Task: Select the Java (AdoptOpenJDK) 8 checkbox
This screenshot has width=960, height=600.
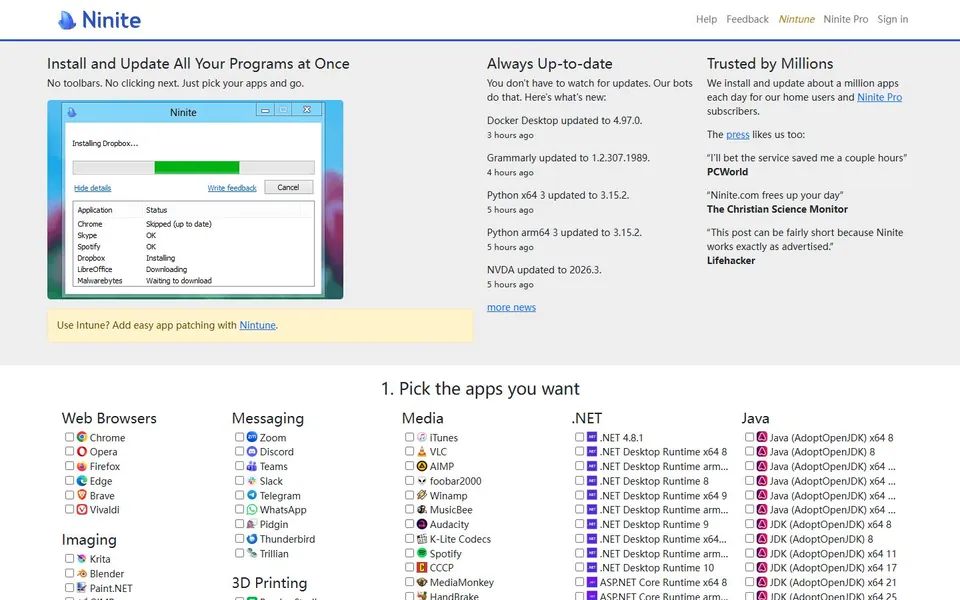Action: point(749,451)
